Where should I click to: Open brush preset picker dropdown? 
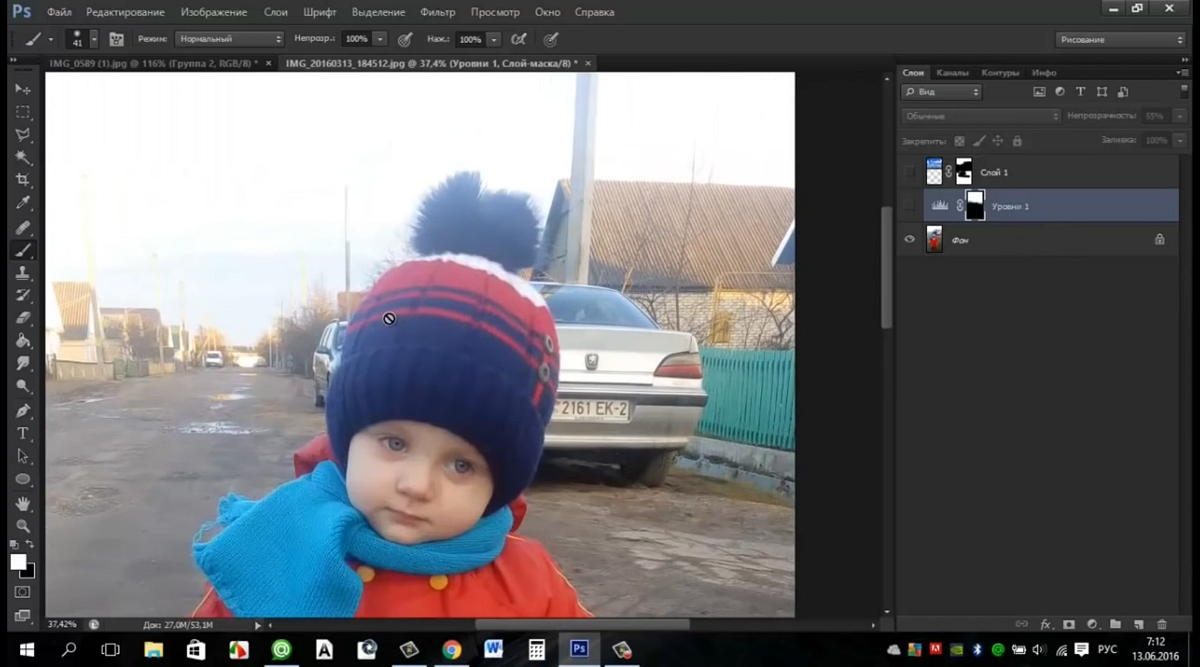point(94,39)
